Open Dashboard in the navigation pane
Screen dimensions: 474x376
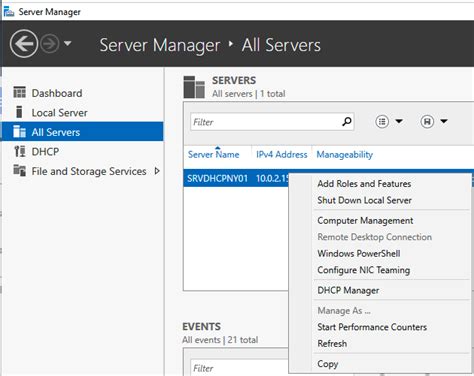click(57, 93)
